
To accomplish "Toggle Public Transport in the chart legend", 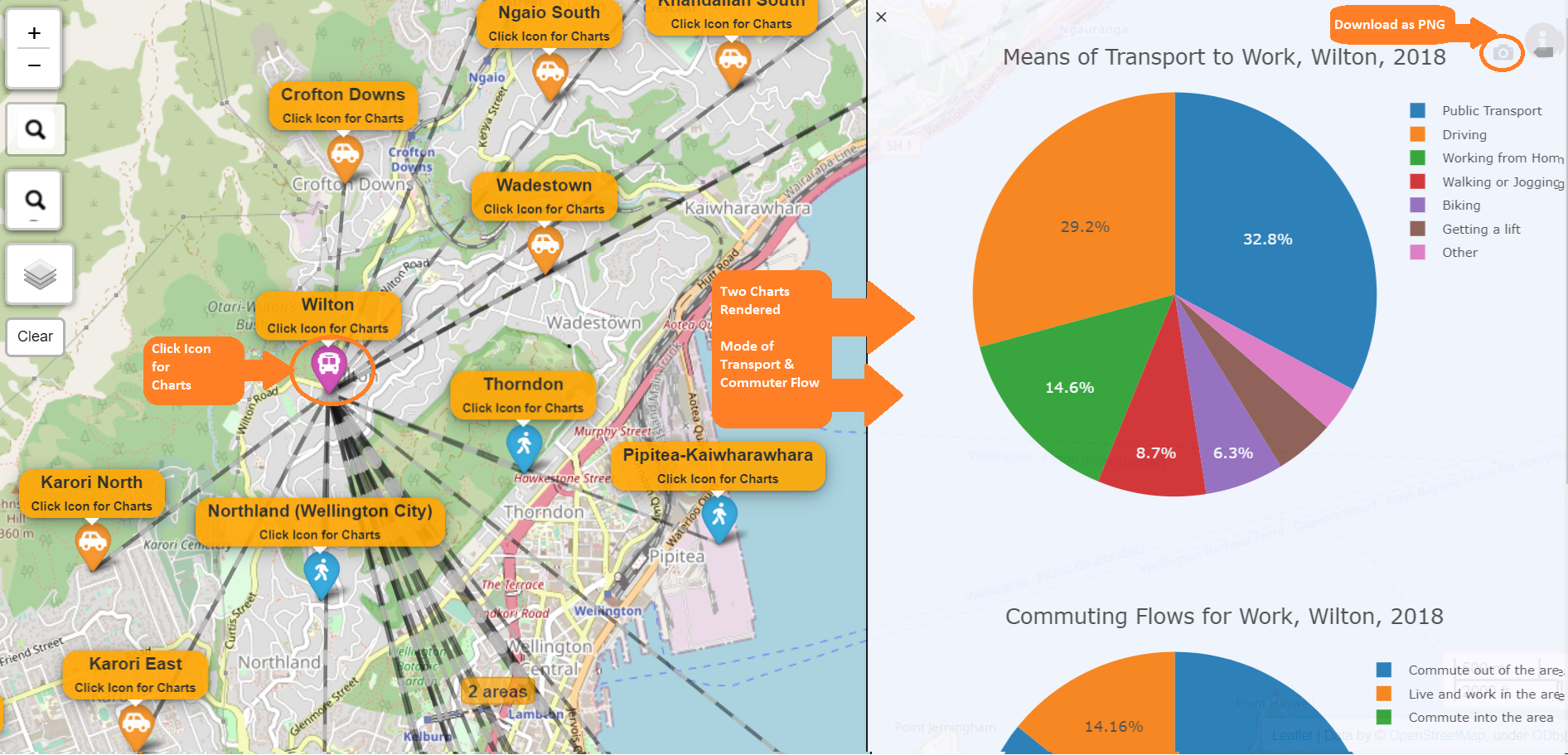I will [x=1491, y=111].
